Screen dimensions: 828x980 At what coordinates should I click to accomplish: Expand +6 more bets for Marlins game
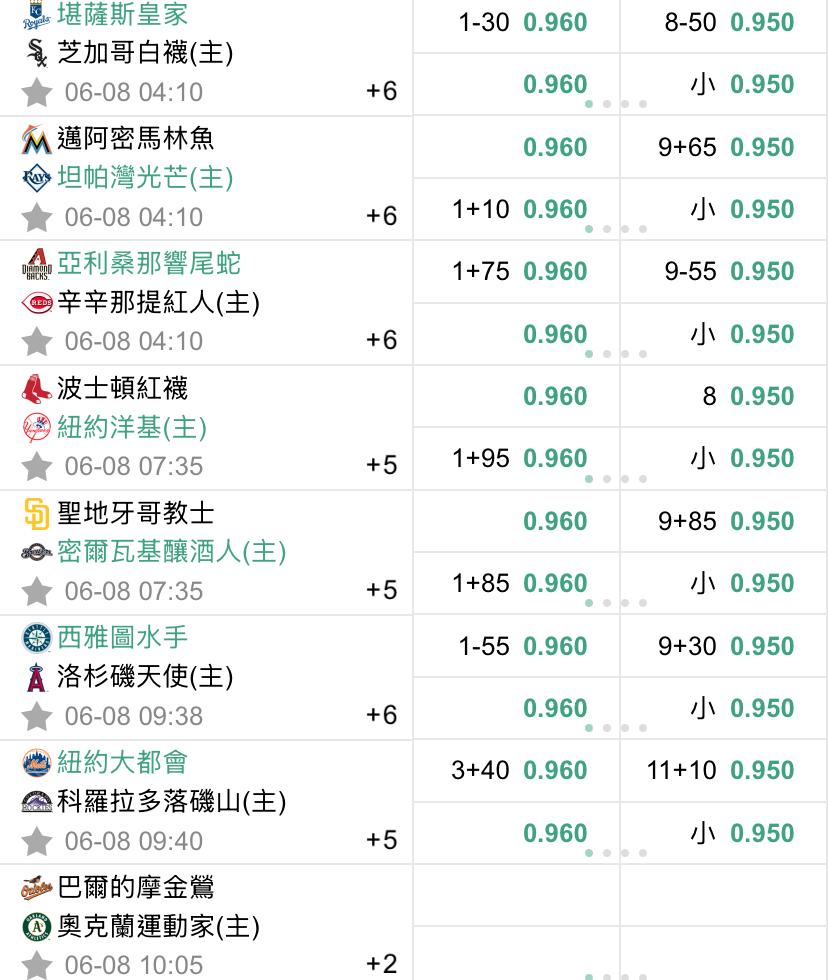[381, 216]
